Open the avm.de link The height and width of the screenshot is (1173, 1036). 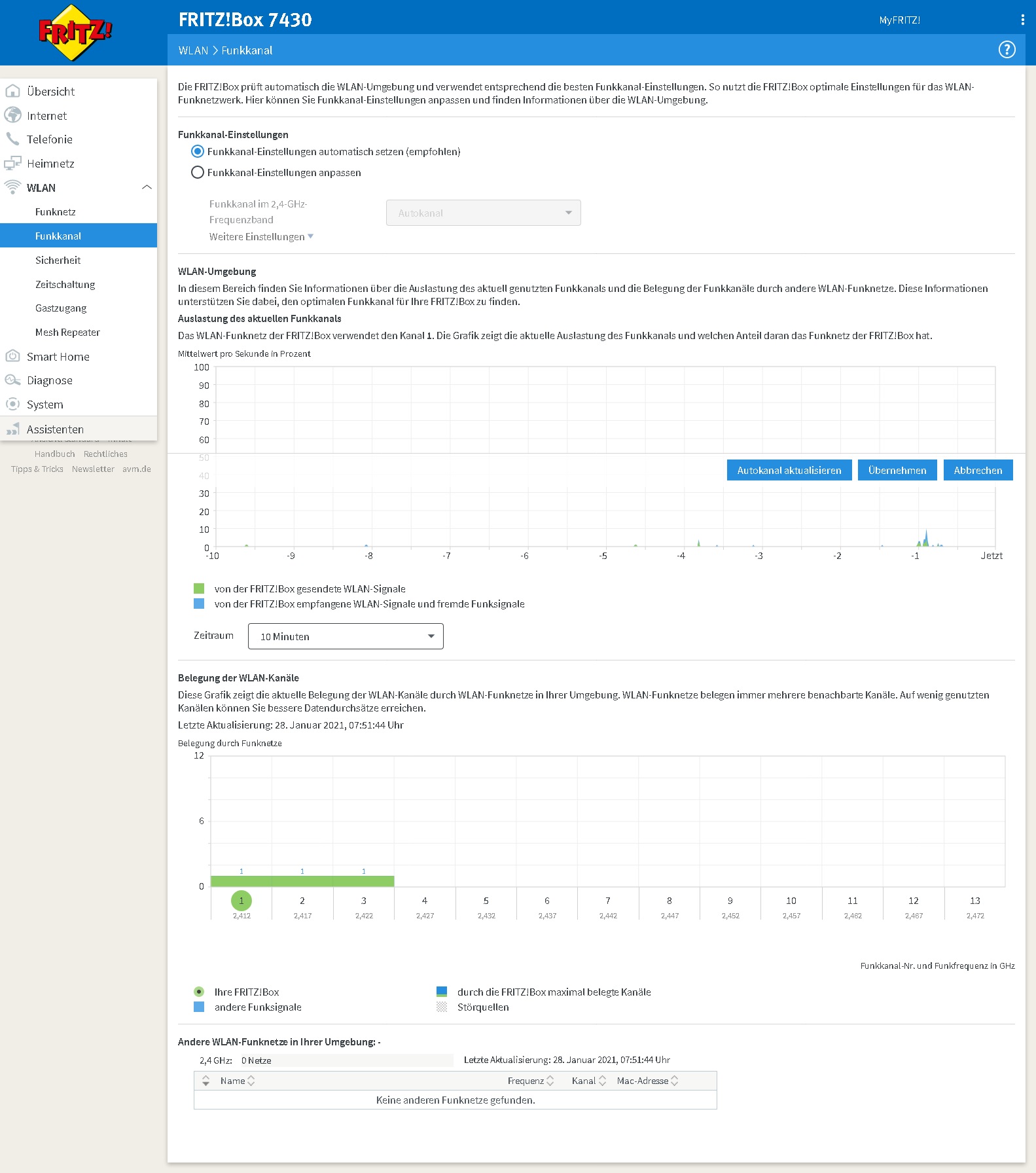(136, 469)
